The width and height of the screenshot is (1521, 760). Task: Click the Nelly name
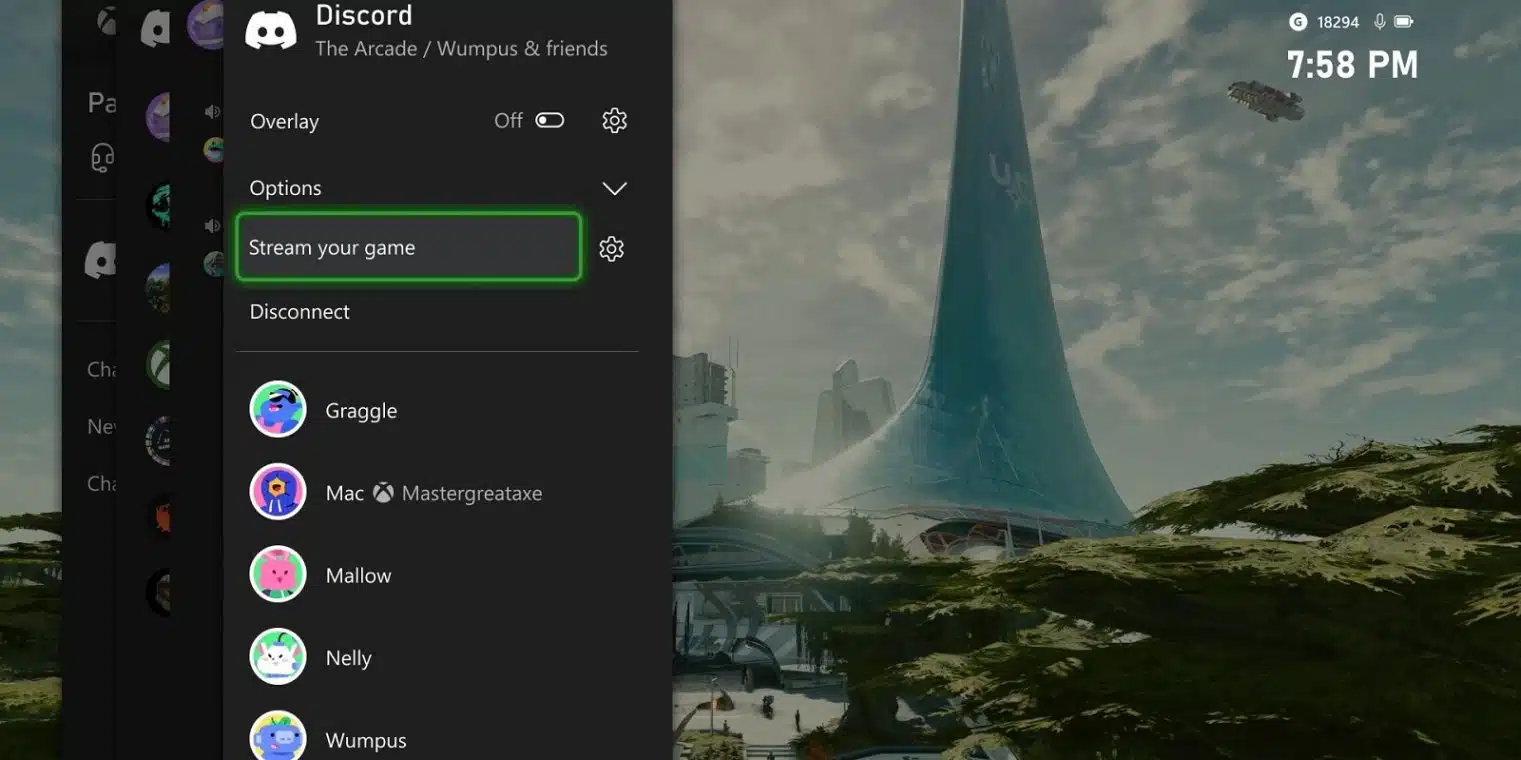pyautogui.click(x=348, y=659)
